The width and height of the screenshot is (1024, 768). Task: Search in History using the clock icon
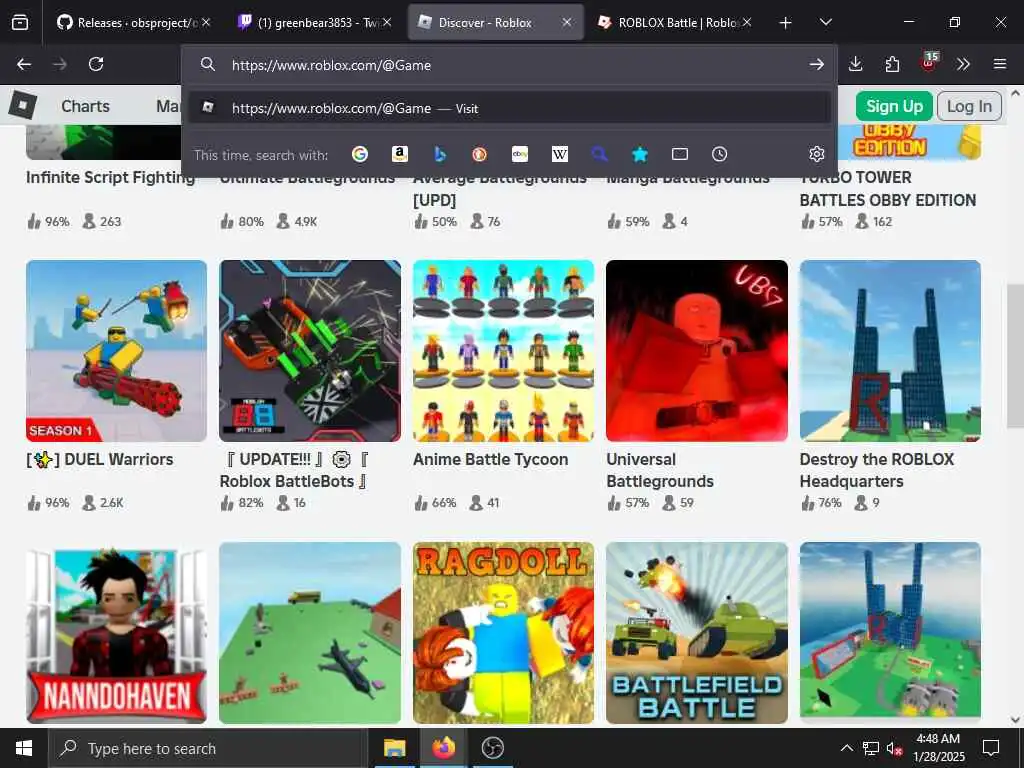719,154
